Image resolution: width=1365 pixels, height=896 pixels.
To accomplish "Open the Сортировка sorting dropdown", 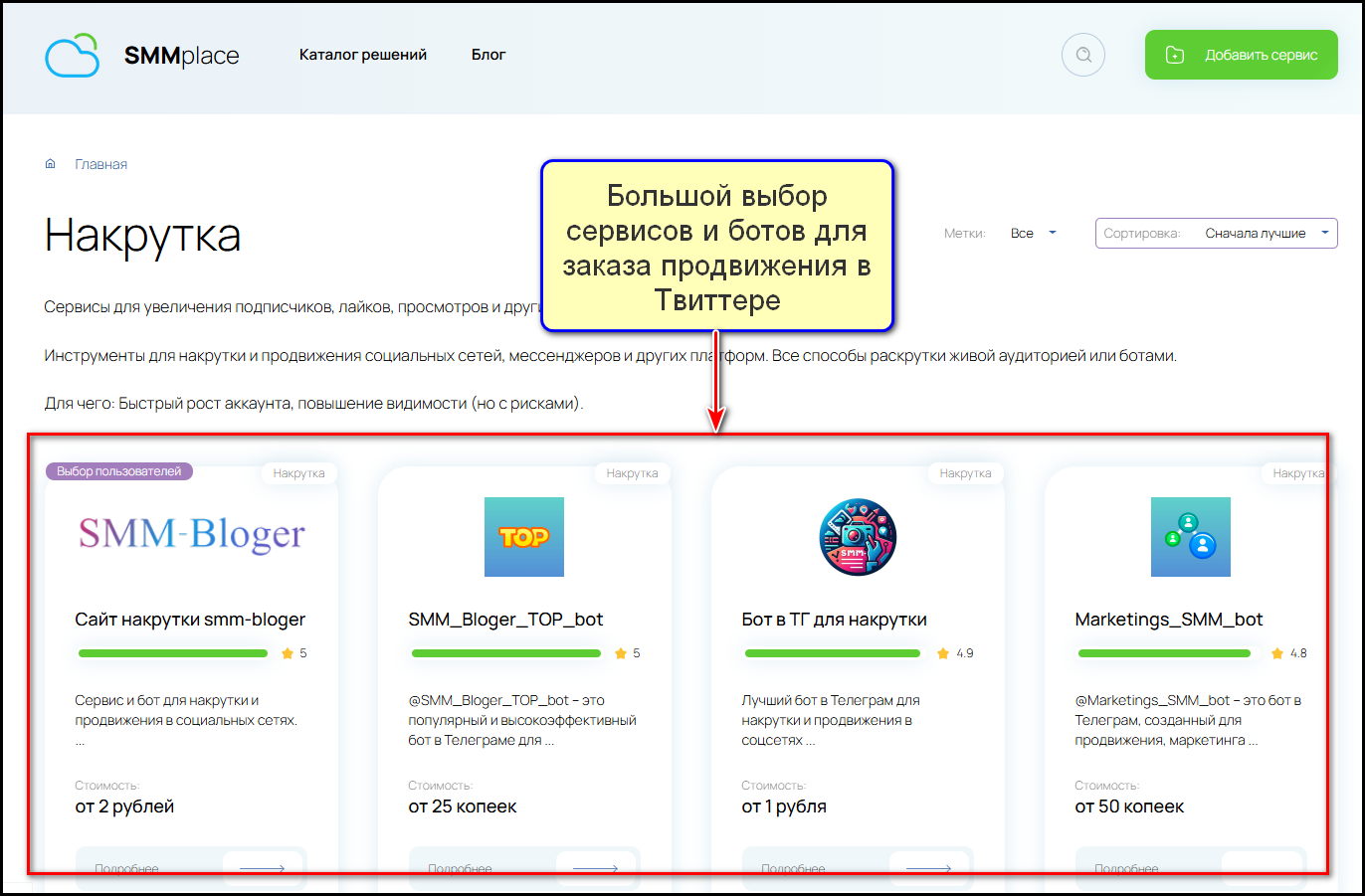I will pos(1216,234).
